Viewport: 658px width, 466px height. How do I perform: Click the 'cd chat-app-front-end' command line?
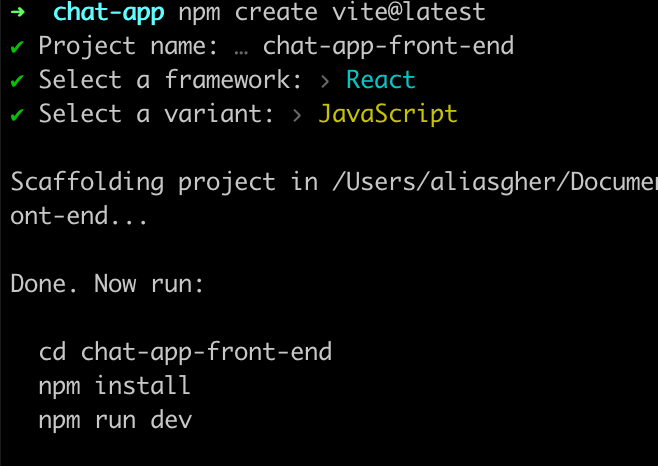point(185,352)
